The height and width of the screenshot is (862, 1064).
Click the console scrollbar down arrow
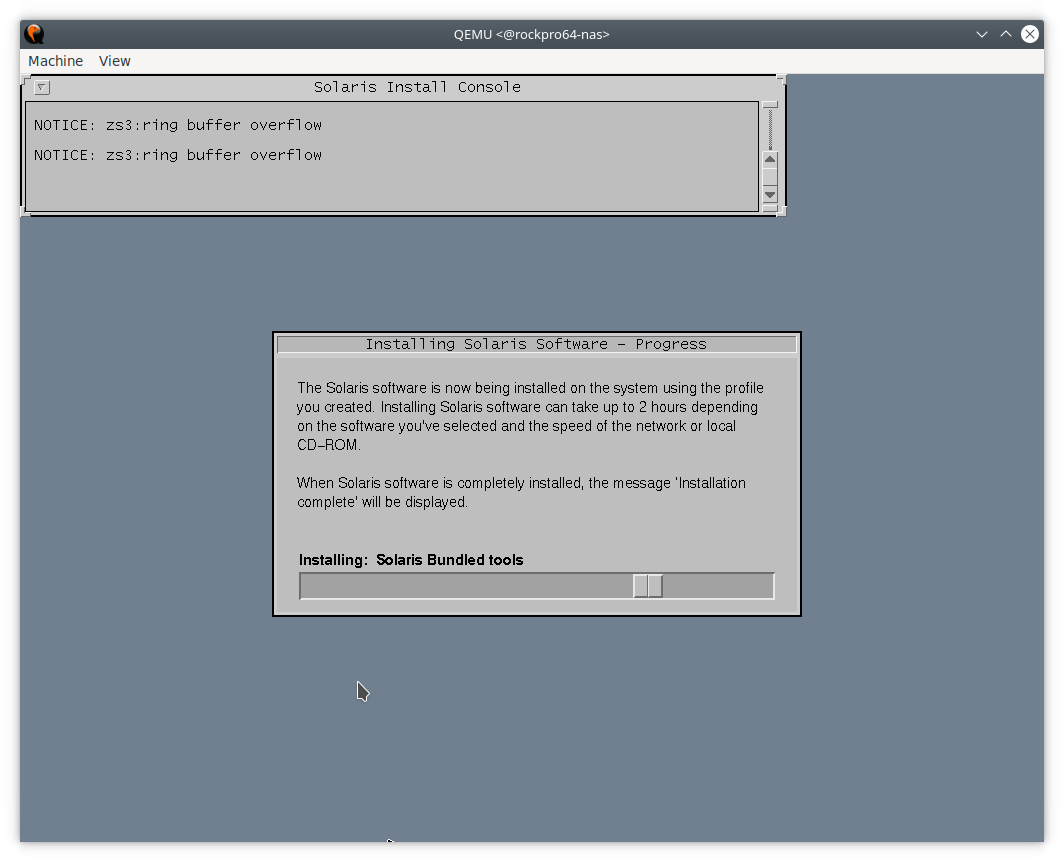pyautogui.click(x=770, y=195)
